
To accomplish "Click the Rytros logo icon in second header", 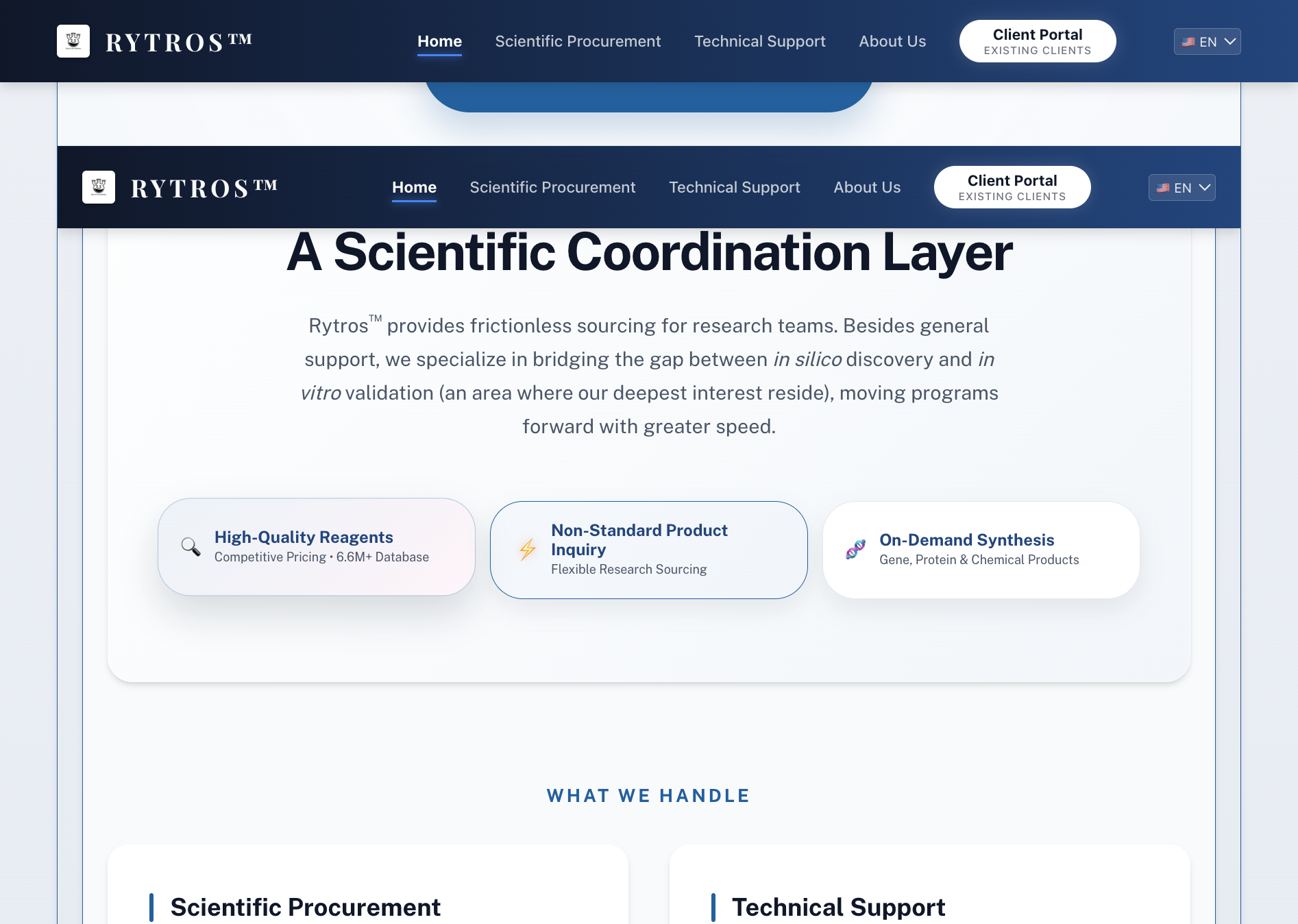I will click(99, 187).
